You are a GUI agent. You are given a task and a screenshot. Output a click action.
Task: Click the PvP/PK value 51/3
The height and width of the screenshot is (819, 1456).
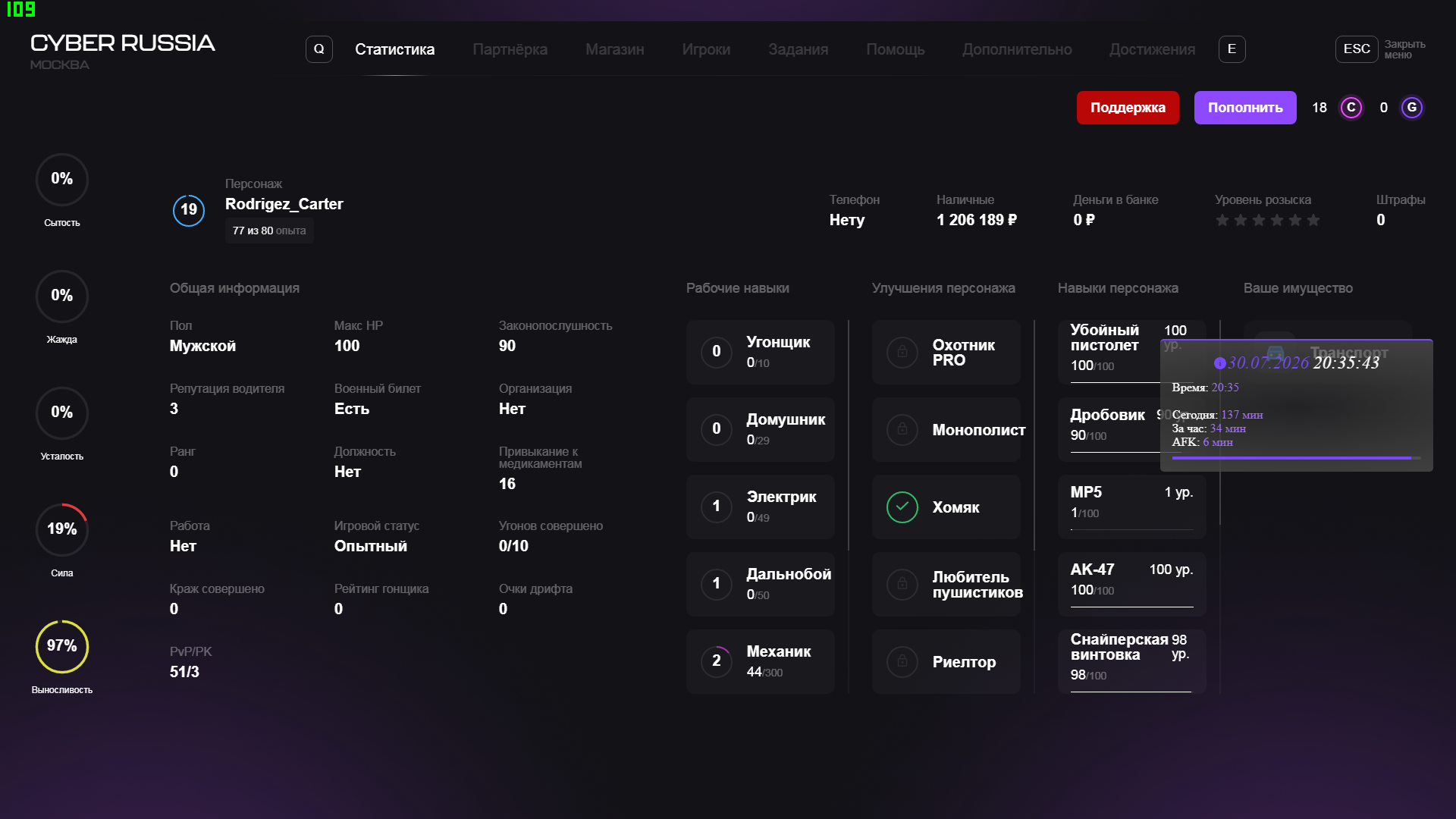[x=184, y=672]
